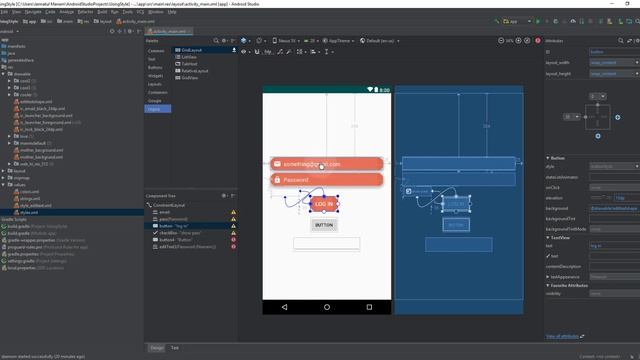This screenshot has height=360, width=640.
Task: Search the Attributes panel
Action: (620, 41)
